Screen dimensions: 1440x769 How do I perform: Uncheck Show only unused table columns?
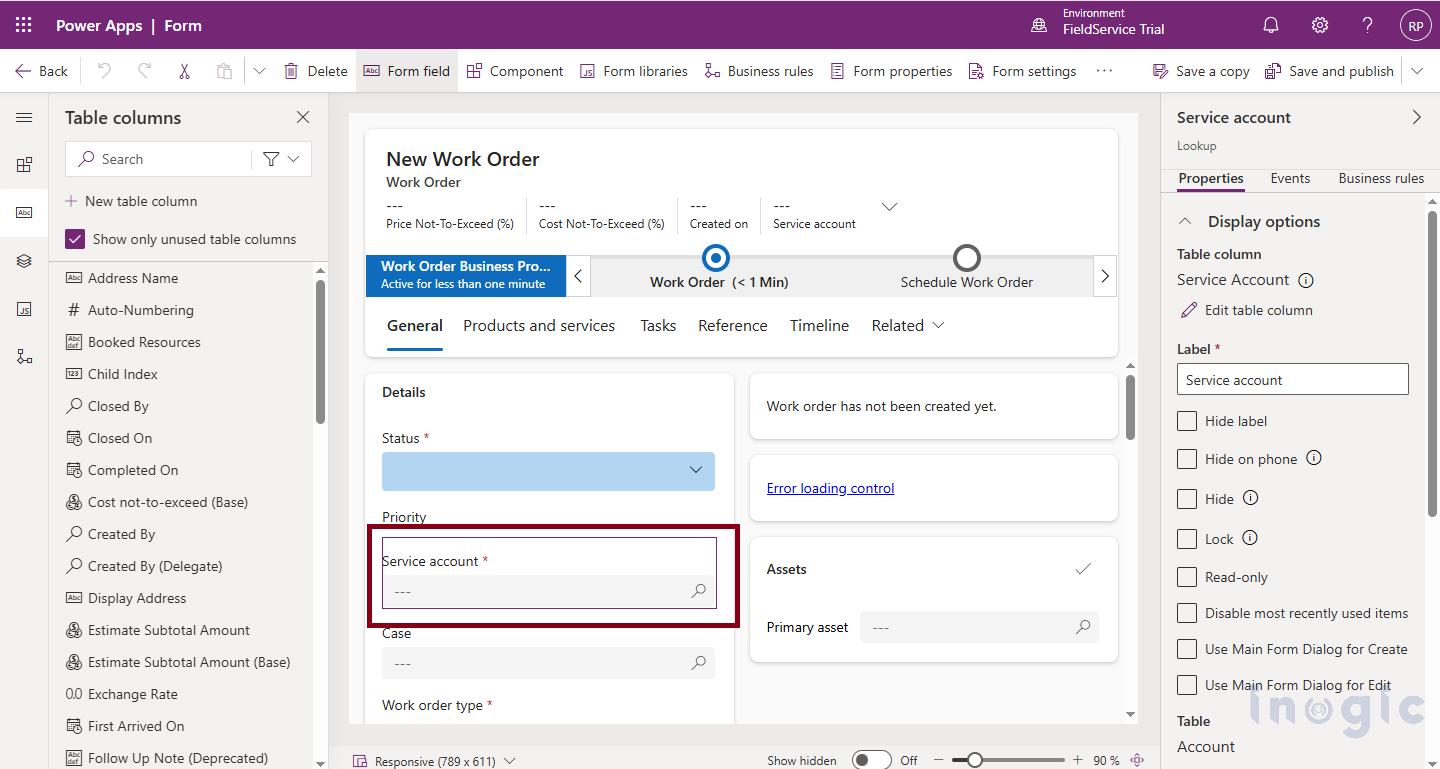(x=75, y=239)
